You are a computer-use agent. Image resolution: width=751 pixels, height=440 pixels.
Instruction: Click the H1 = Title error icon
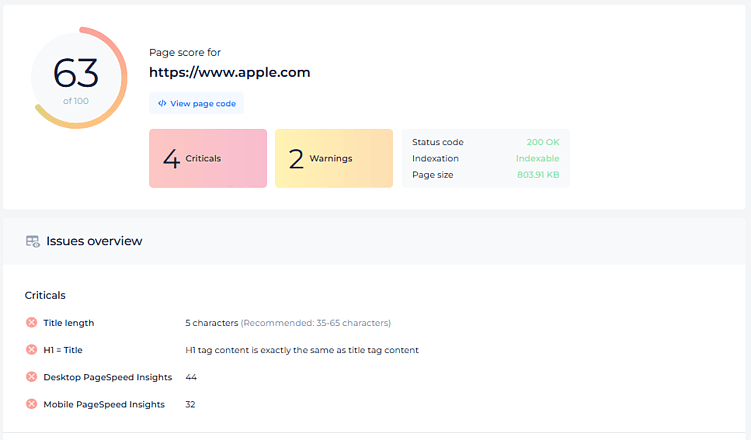tap(31, 350)
